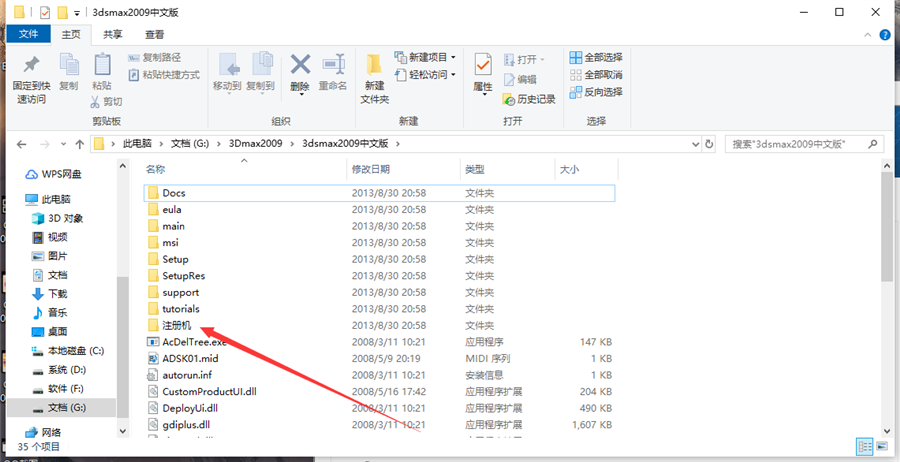Expand the Easy Access (轻松访问) dropdown
The width and height of the screenshot is (900, 462).
pyautogui.click(x=453, y=75)
